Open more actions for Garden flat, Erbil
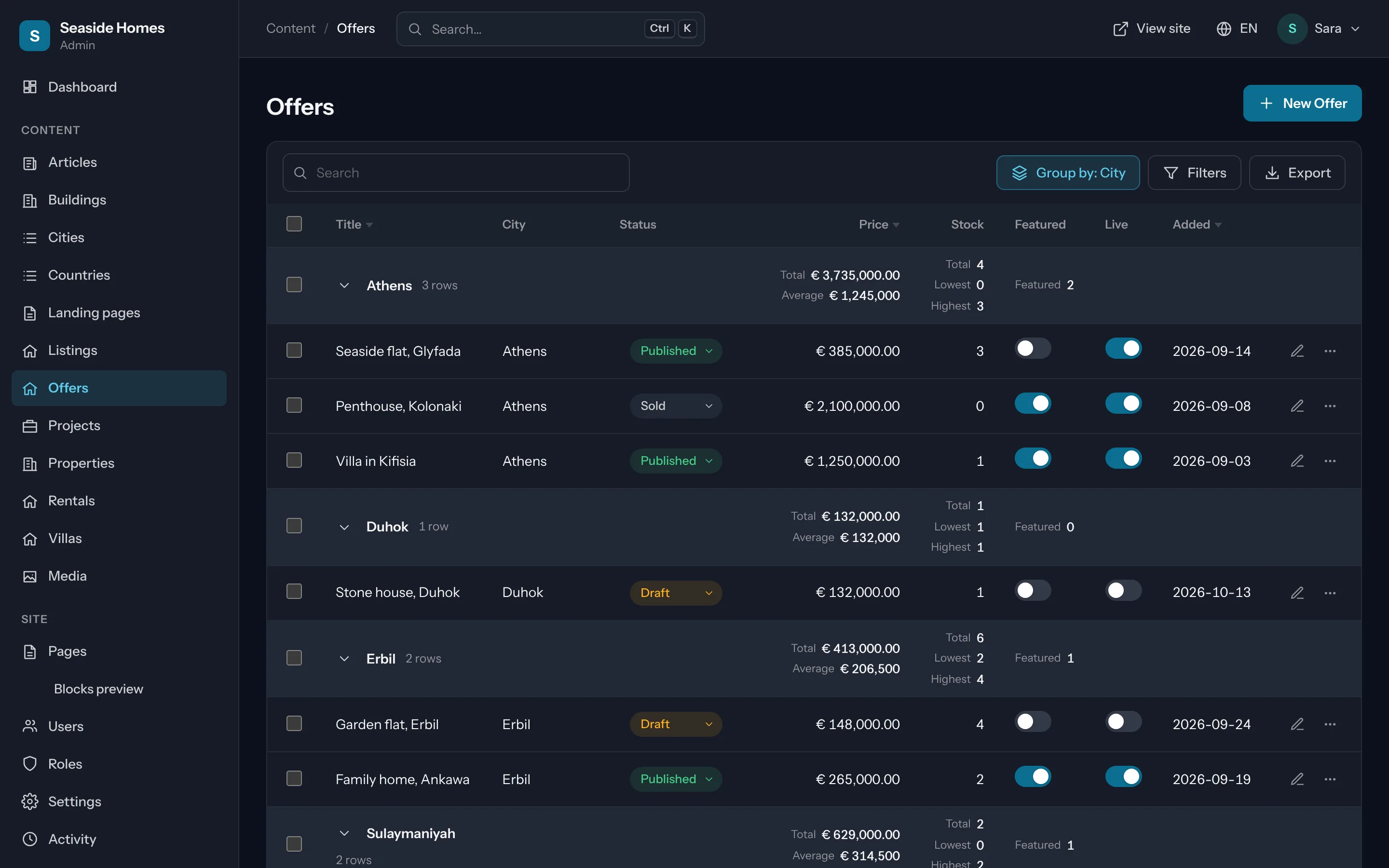This screenshot has width=1389, height=868. point(1330,724)
